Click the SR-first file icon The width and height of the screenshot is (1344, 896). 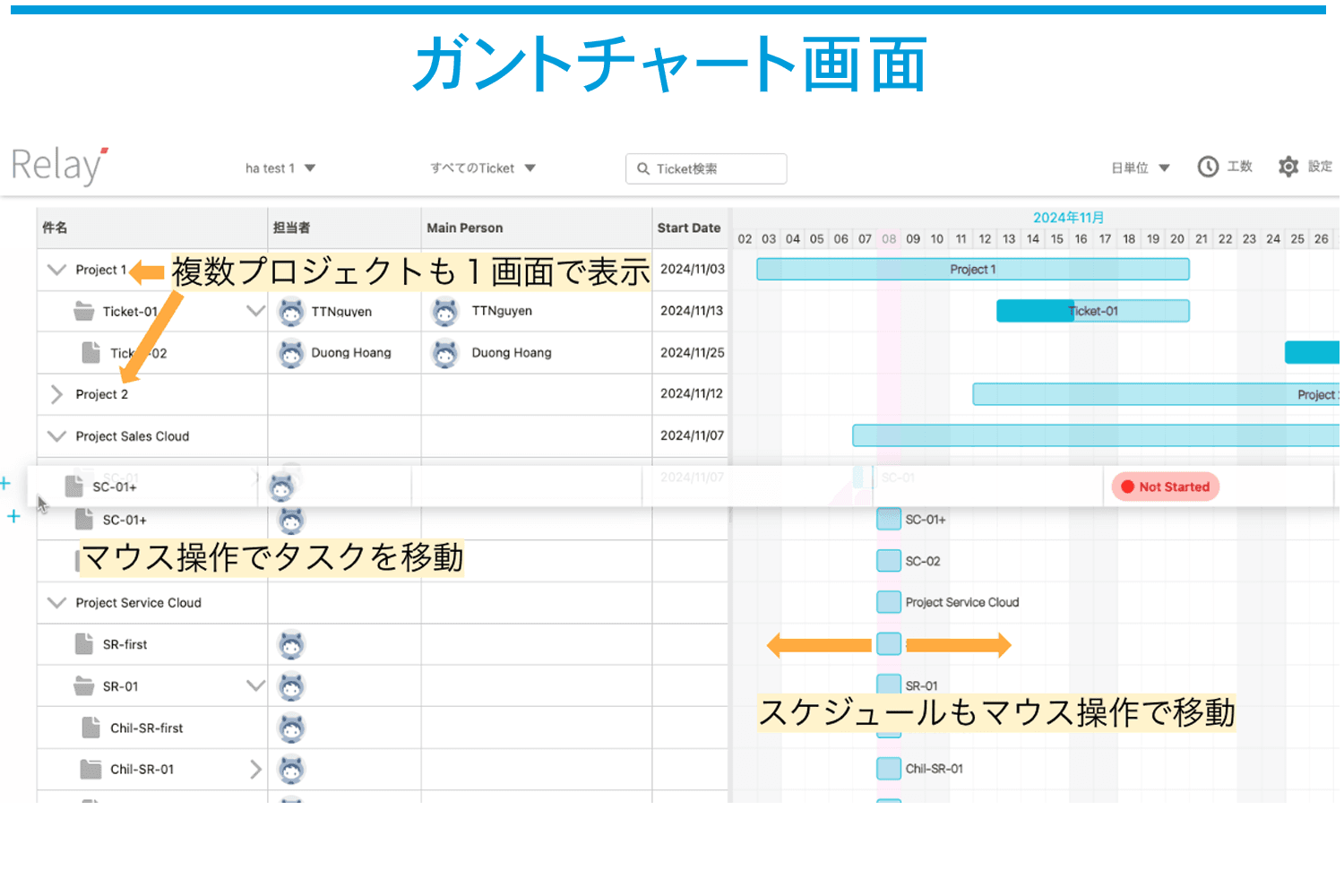[84, 644]
